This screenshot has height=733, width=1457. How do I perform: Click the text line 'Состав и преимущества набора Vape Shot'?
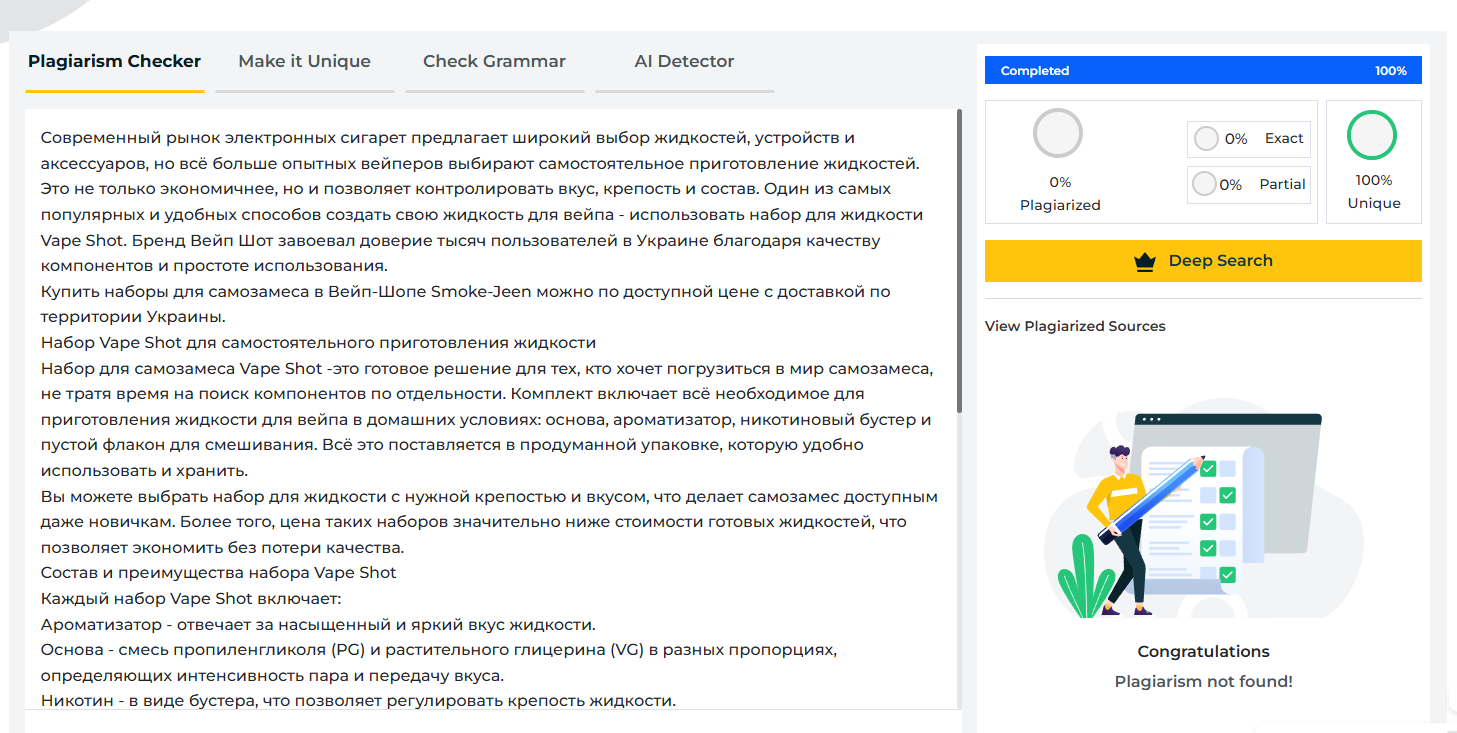click(x=219, y=573)
